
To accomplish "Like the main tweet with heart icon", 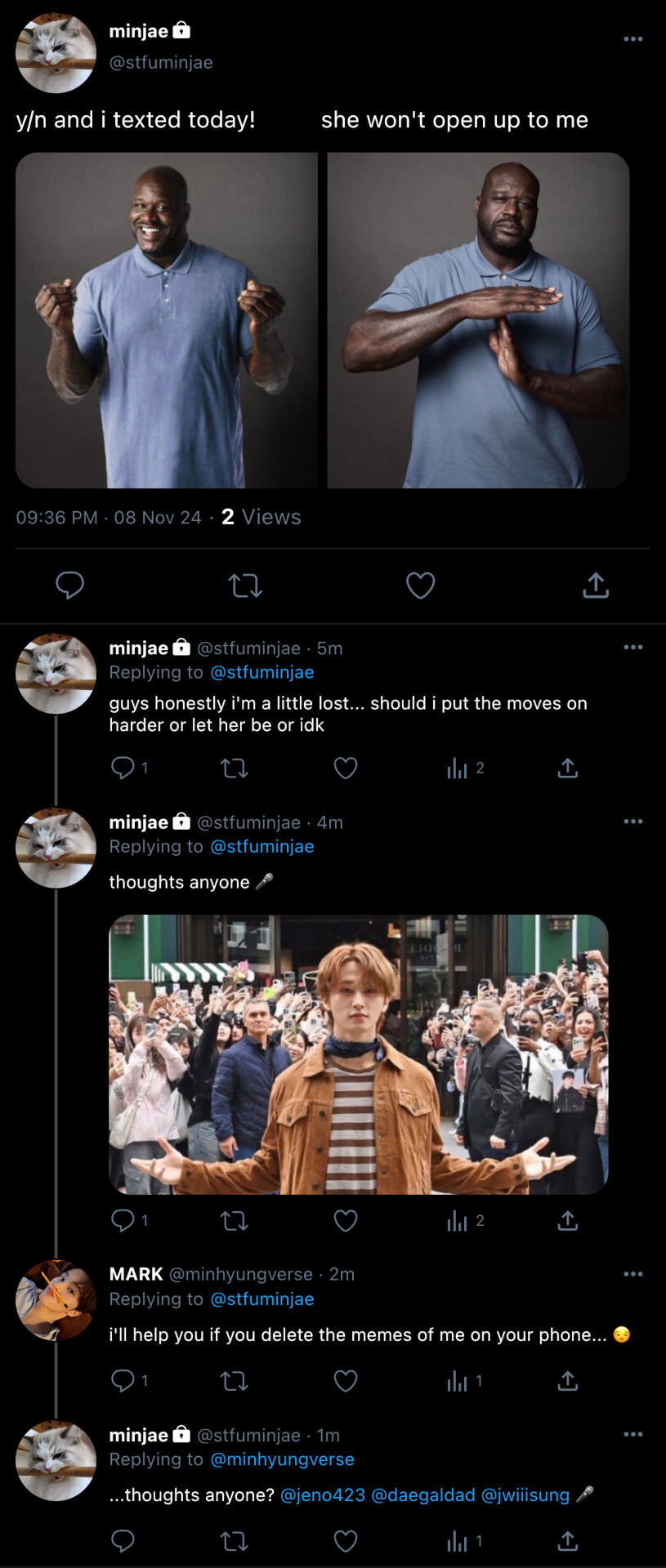I will coord(420,585).
